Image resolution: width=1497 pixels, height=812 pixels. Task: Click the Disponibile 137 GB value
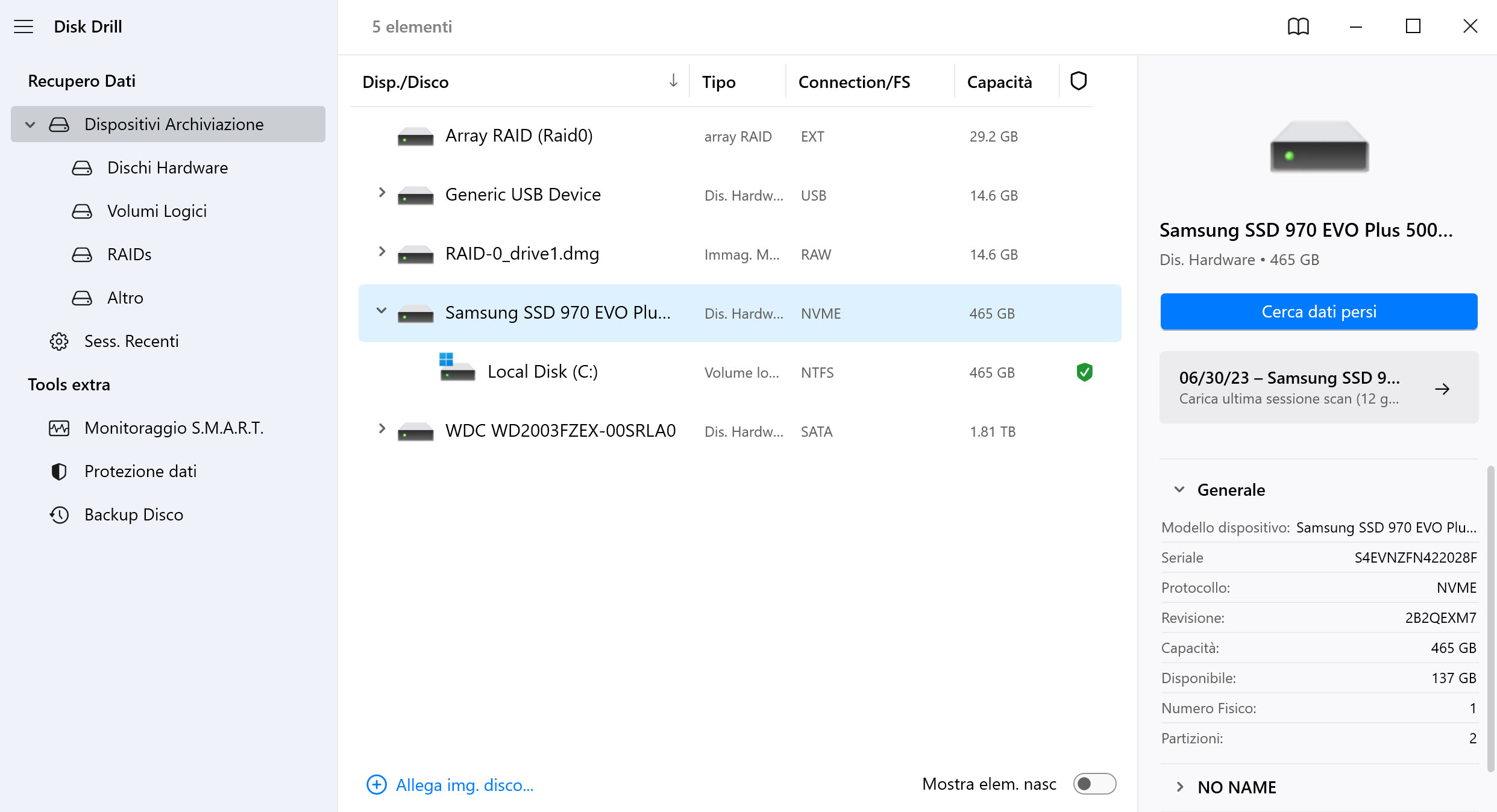1454,678
